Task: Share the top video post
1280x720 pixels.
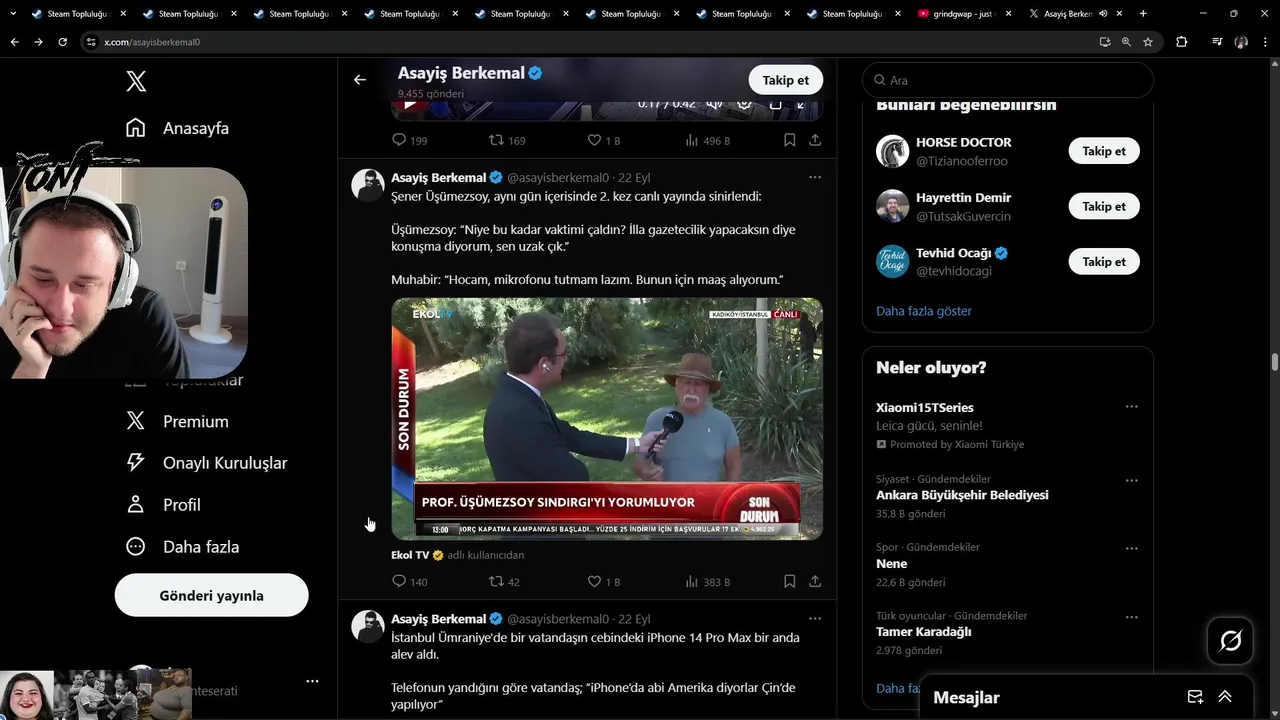Action: (x=815, y=140)
